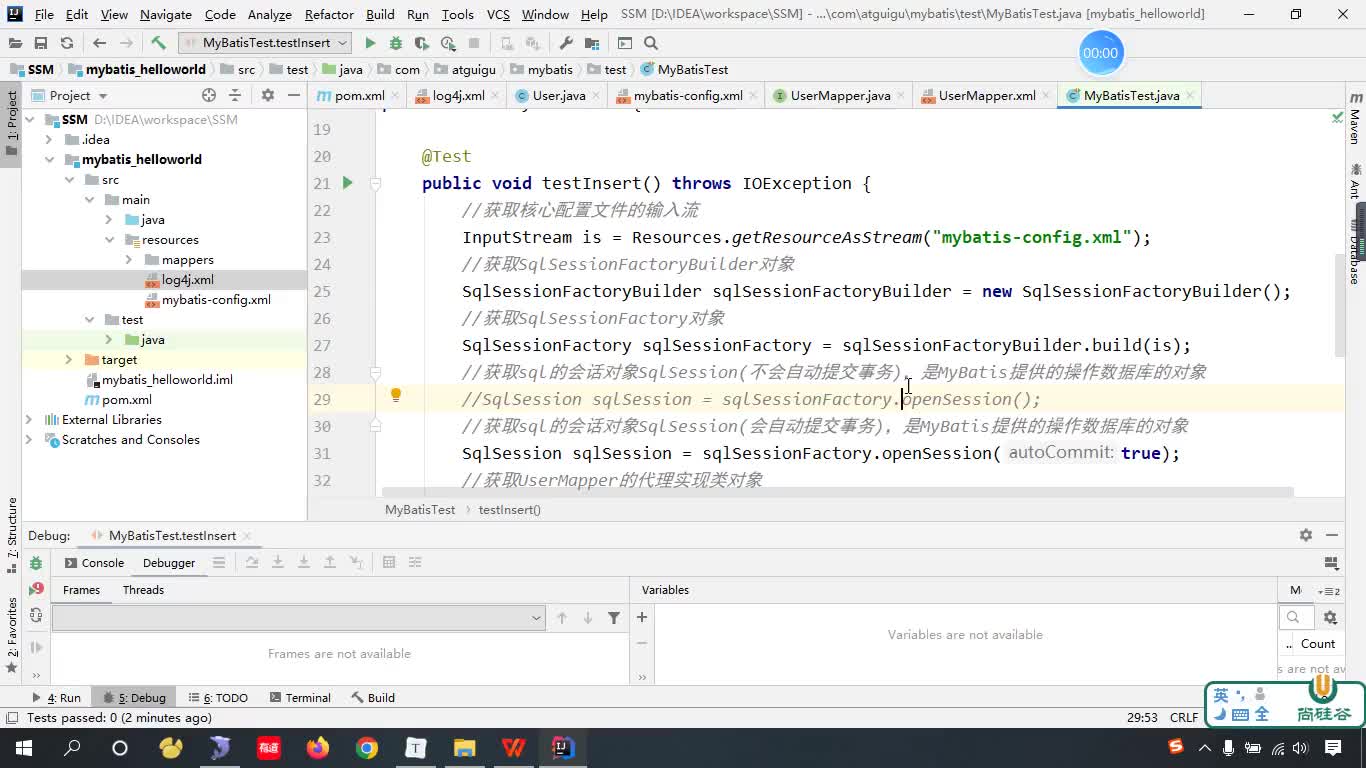Open Project Structure icon in the toolbar
The image size is (1366, 768).
click(x=592, y=43)
